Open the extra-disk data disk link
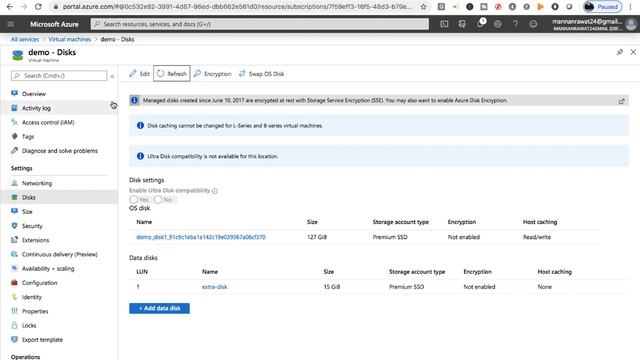This screenshot has width=640, height=360. 214,287
